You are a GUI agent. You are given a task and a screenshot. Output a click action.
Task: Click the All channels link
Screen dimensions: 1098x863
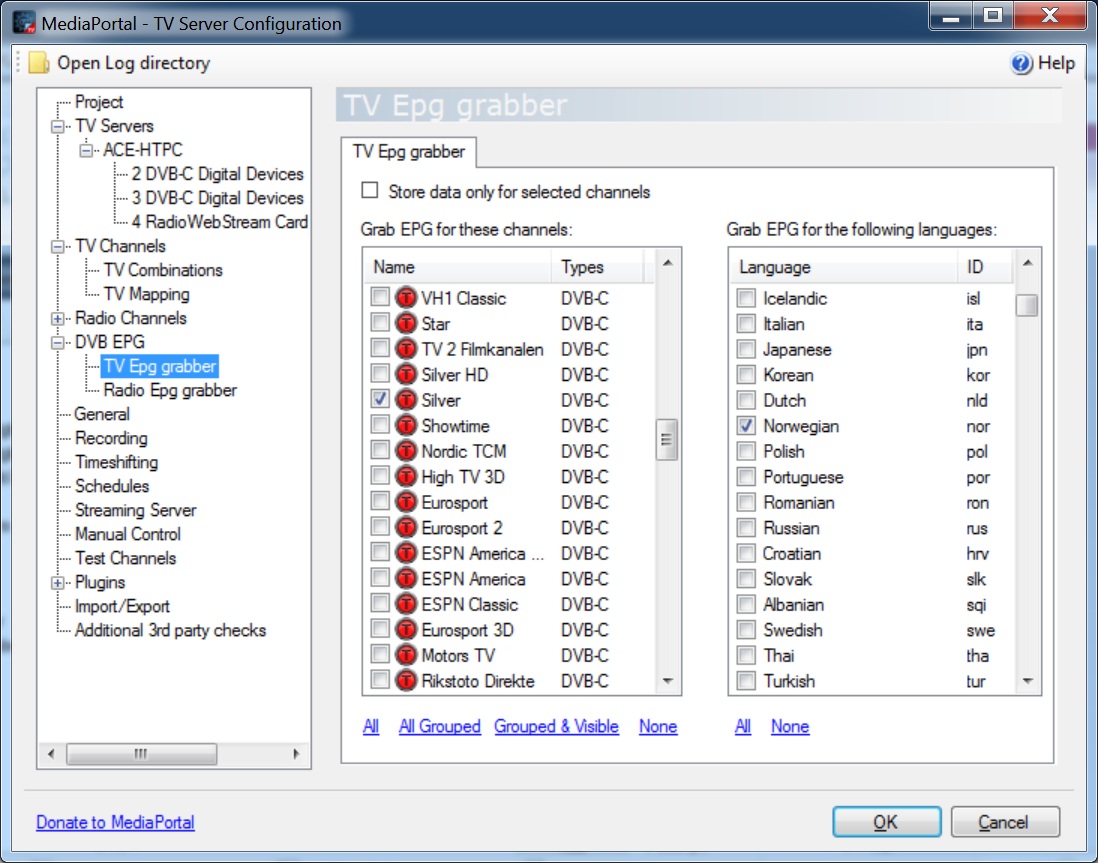pos(371,726)
